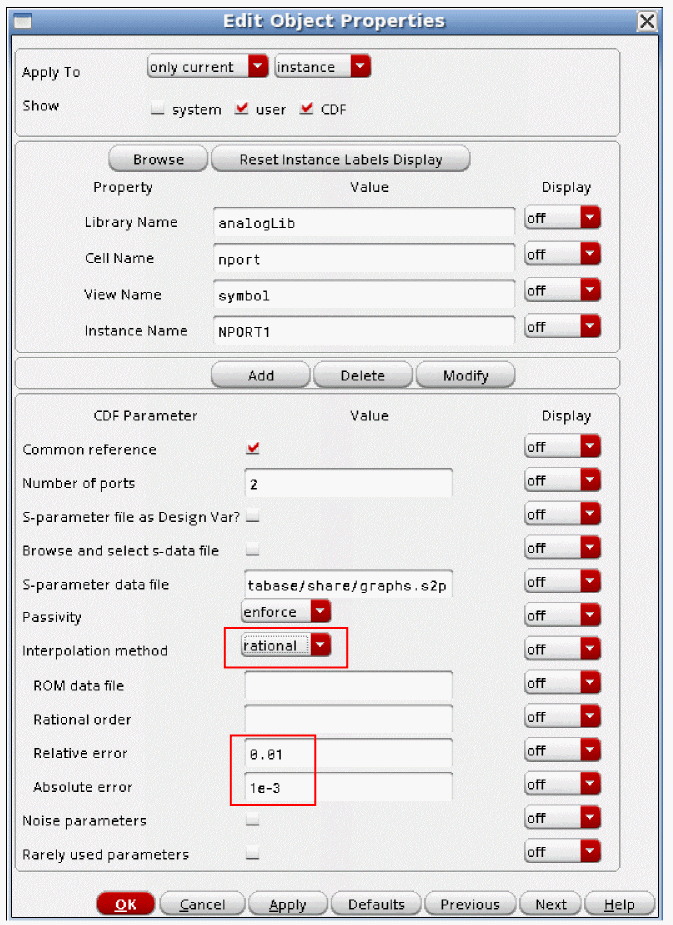The height and width of the screenshot is (925, 673).
Task: Click the Cancel button
Action: coord(202,904)
